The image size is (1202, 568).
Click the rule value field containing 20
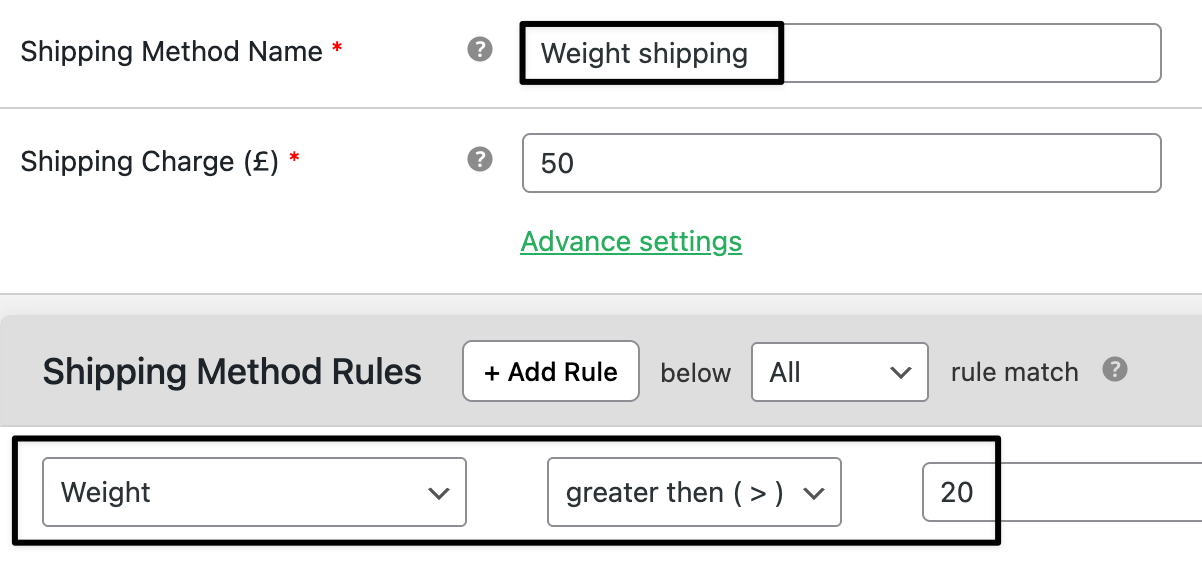pyautogui.click(x=1062, y=492)
